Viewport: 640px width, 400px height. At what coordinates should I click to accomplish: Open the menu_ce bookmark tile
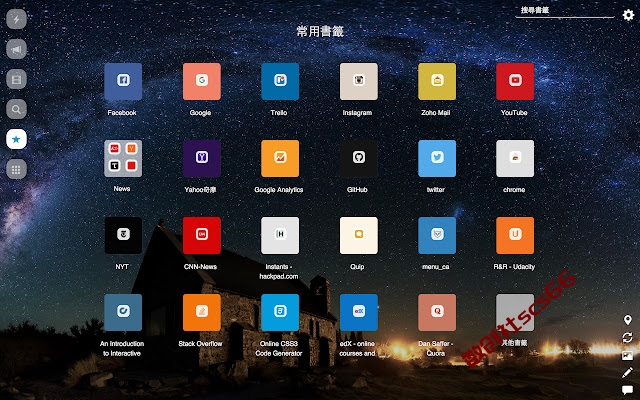click(x=437, y=236)
